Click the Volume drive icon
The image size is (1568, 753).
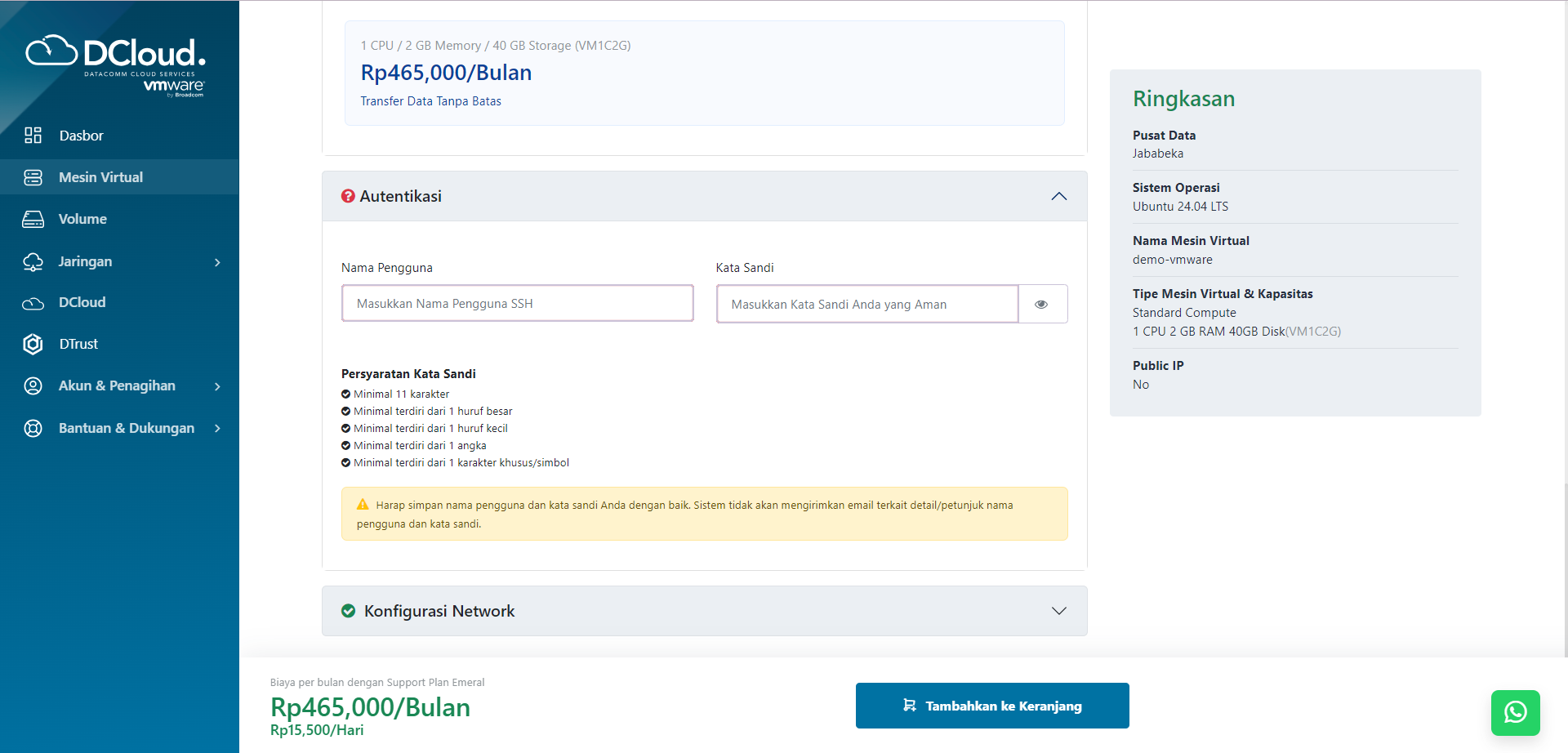pyautogui.click(x=33, y=219)
